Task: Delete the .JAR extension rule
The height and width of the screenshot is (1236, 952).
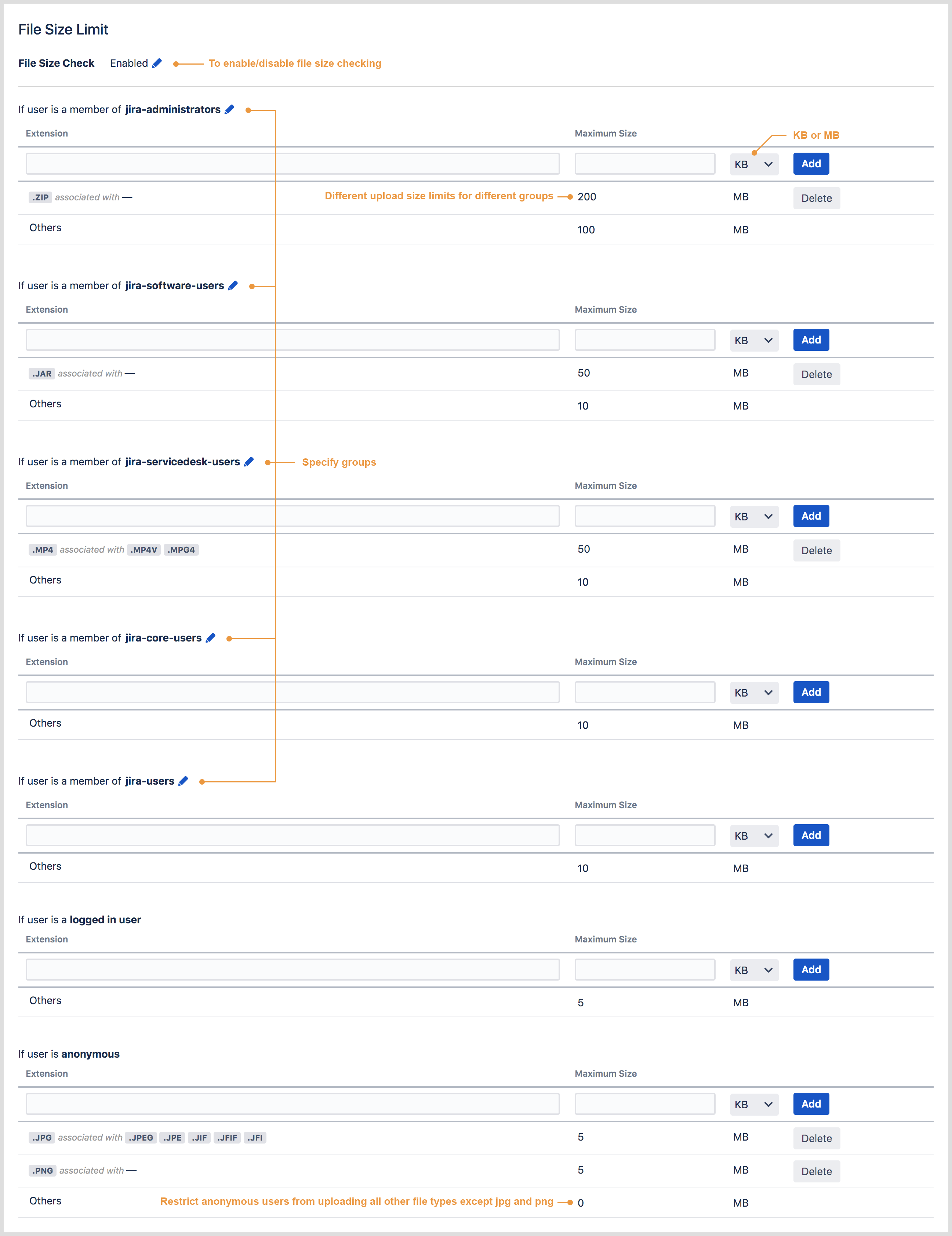Action: [x=815, y=374]
